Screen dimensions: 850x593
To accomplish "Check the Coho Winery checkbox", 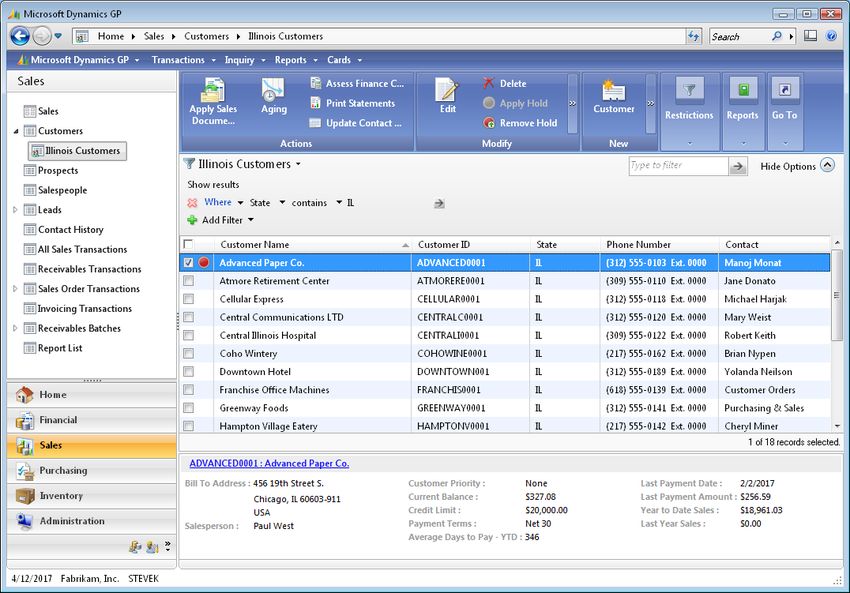I will click(188, 353).
